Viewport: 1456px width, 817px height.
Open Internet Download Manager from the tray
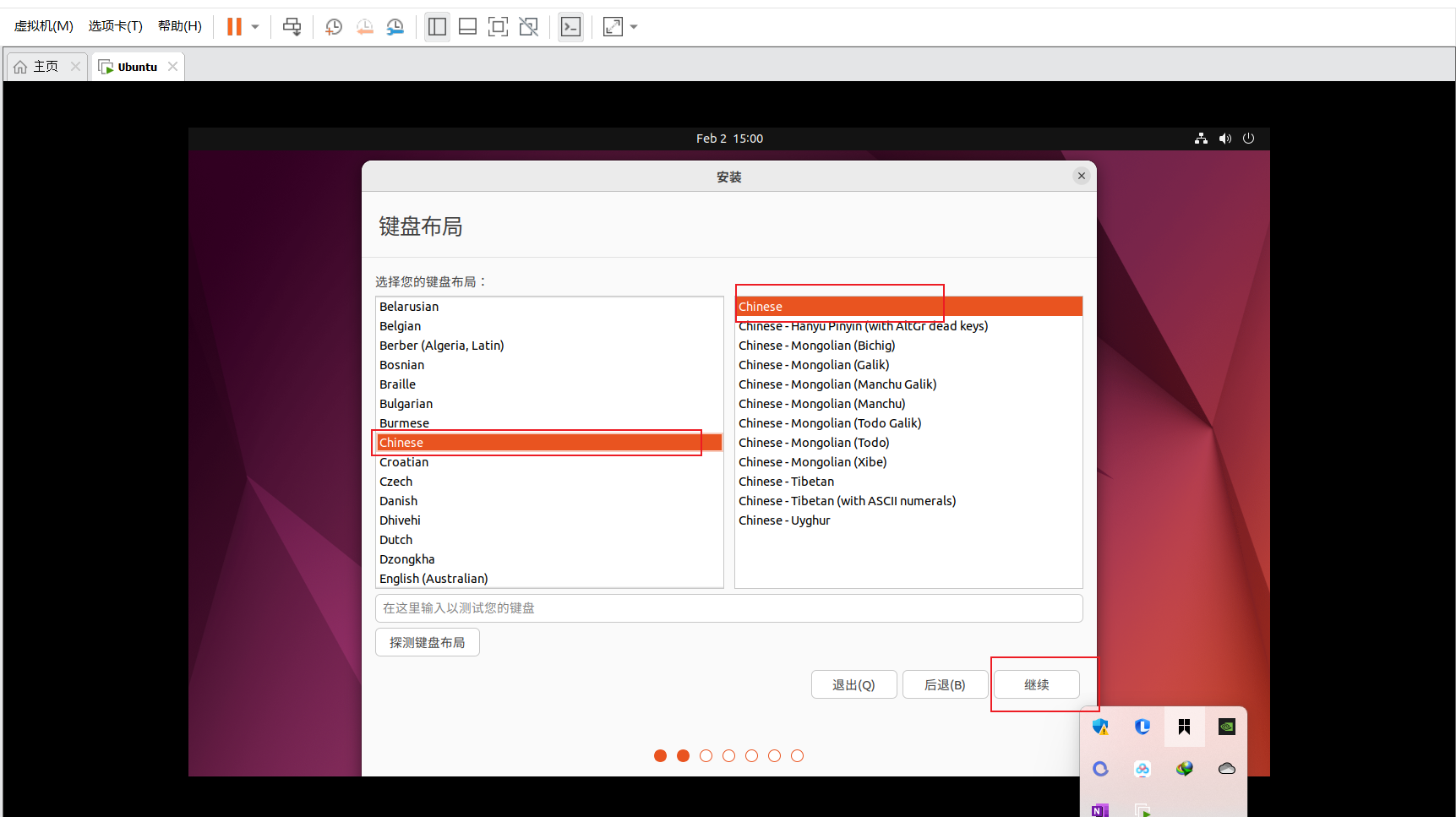point(1185,769)
